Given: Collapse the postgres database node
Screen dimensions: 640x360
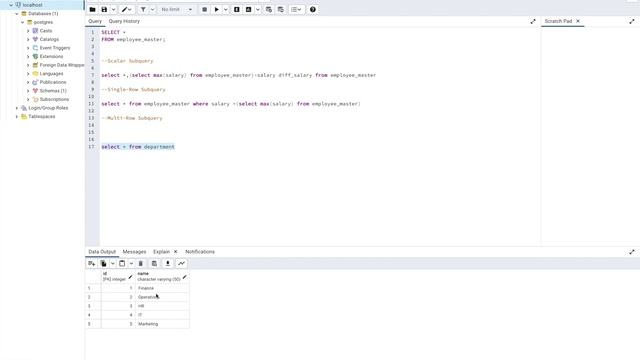Looking at the screenshot, I should (x=22, y=22).
